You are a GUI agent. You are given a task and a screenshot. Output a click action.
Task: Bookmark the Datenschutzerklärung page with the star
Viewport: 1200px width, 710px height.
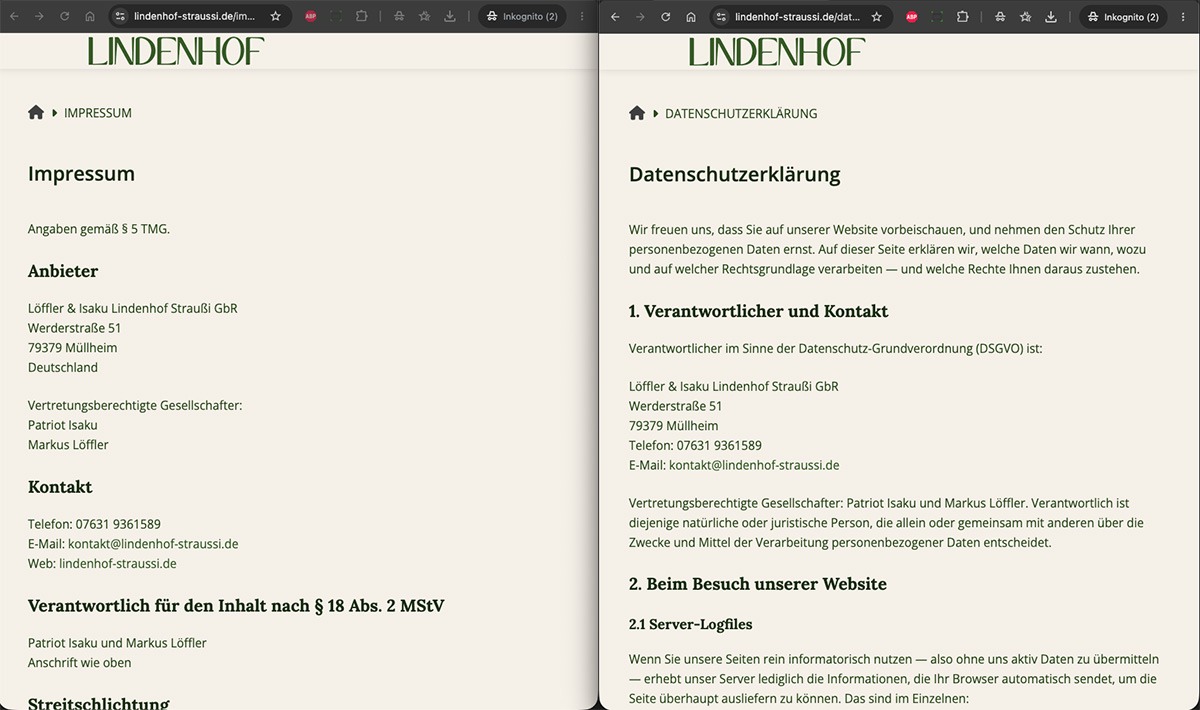(x=877, y=16)
